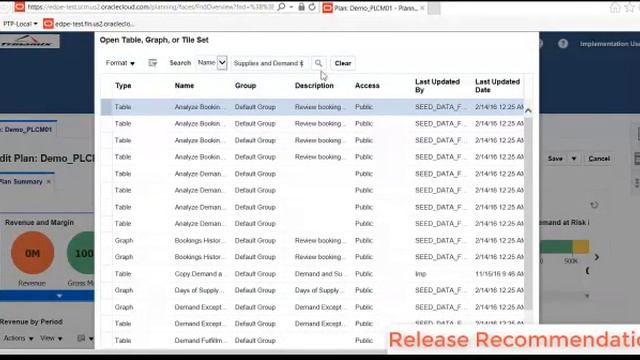Viewport: 640px width, 360px height.
Task: Open the address bar dropdown arrow
Action: tap(291, 7)
